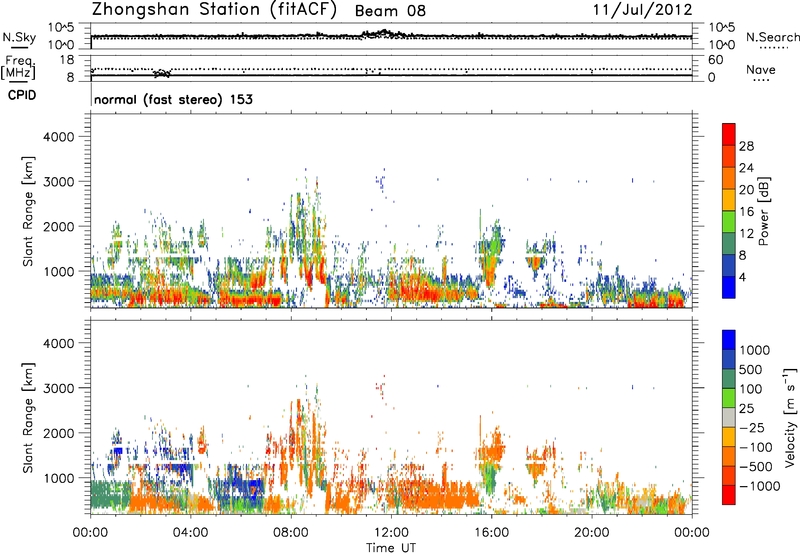Click the noise bump near 12:00 in the top panel
800x554 pixels.
point(382,34)
